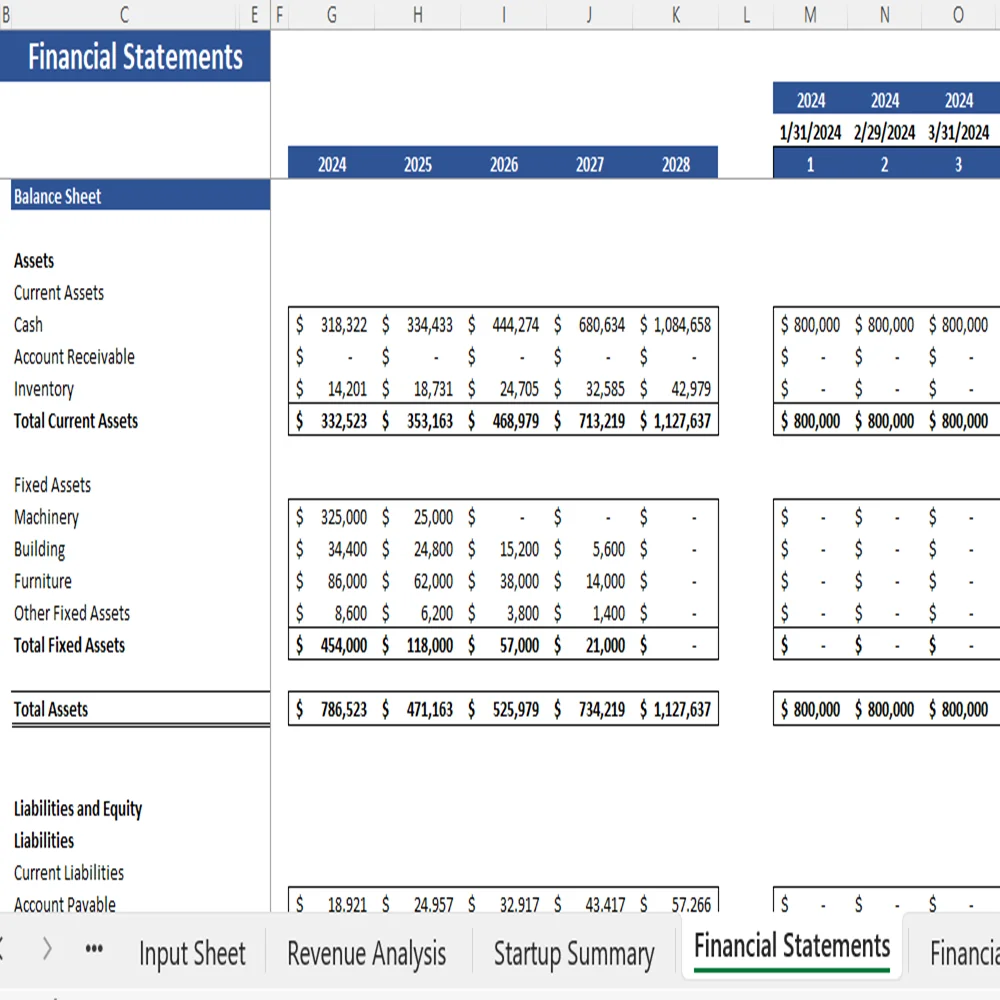Select 2028 cash value 1,084,658
1000x1000 pixels.
(x=676, y=325)
